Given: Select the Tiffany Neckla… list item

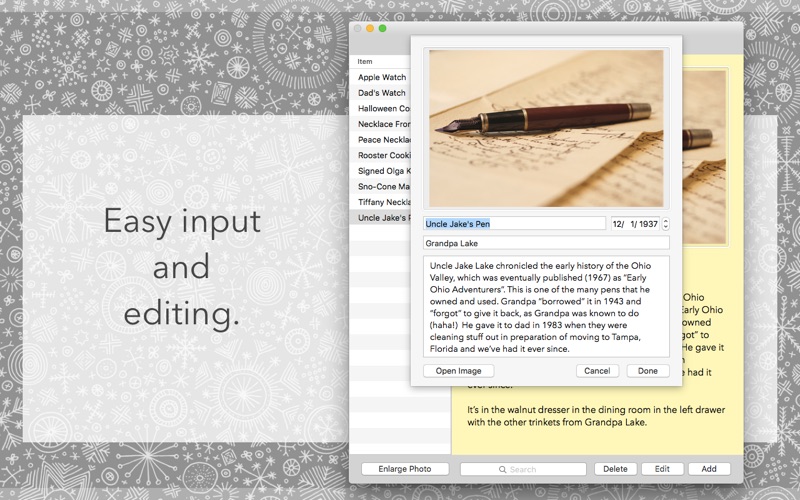Looking at the screenshot, I should (x=380, y=202).
